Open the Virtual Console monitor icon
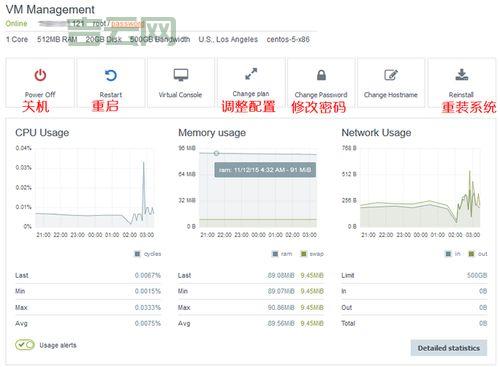Screen dimensions: 500x367 (x=181, y=75)
